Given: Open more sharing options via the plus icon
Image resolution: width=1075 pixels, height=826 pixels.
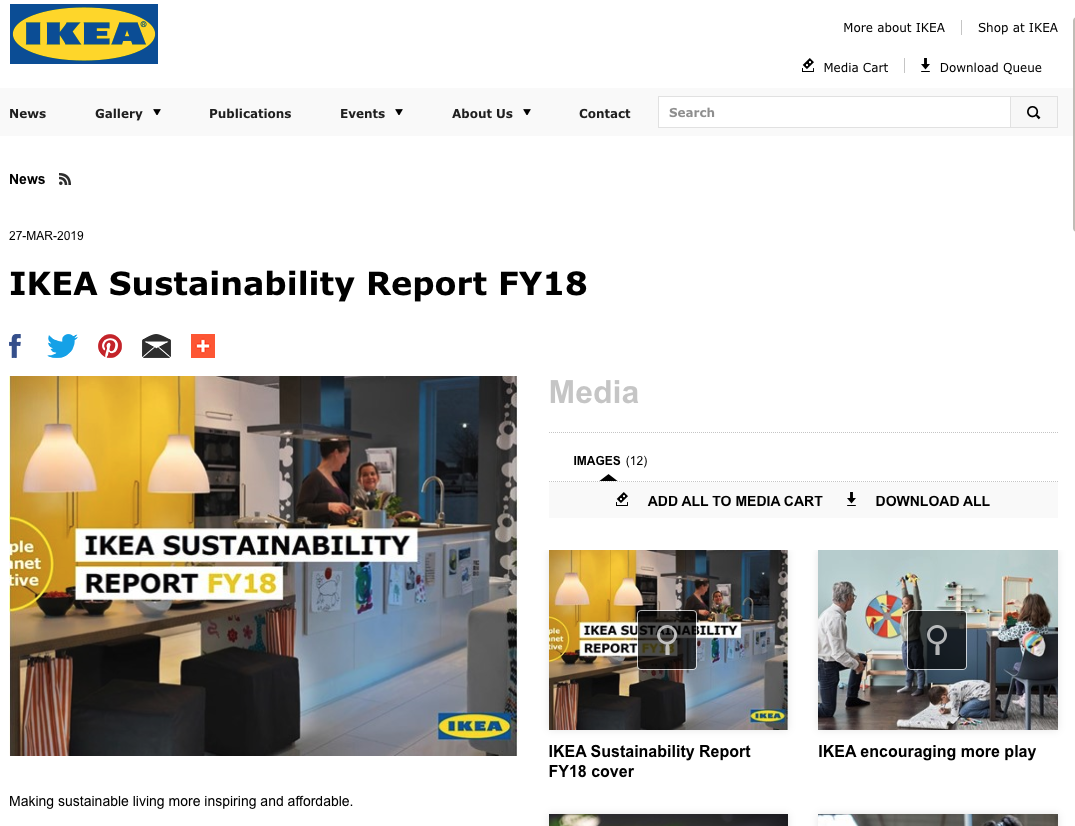Looking at the screenshot, I should tap(202, 345).
